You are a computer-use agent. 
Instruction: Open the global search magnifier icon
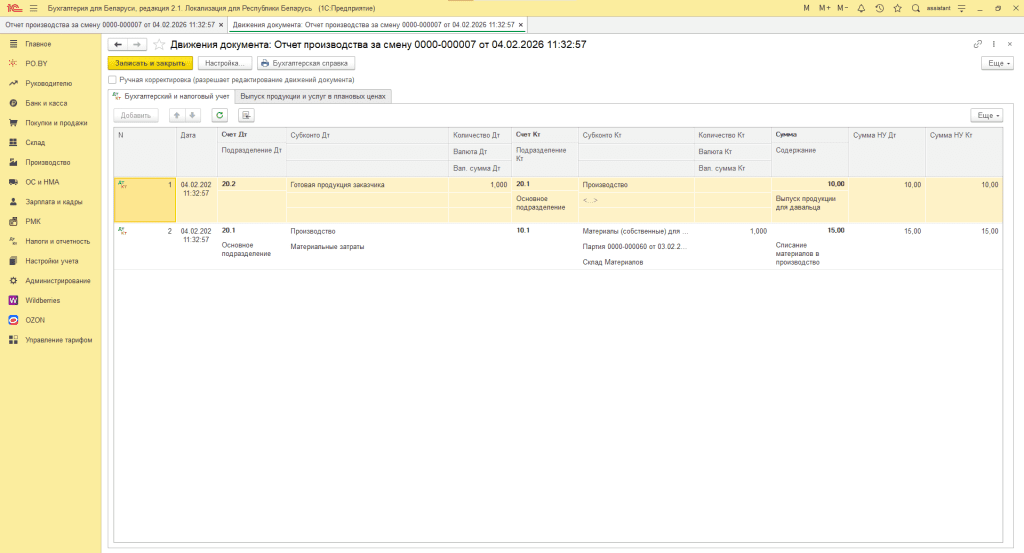[x=916, y=8]
